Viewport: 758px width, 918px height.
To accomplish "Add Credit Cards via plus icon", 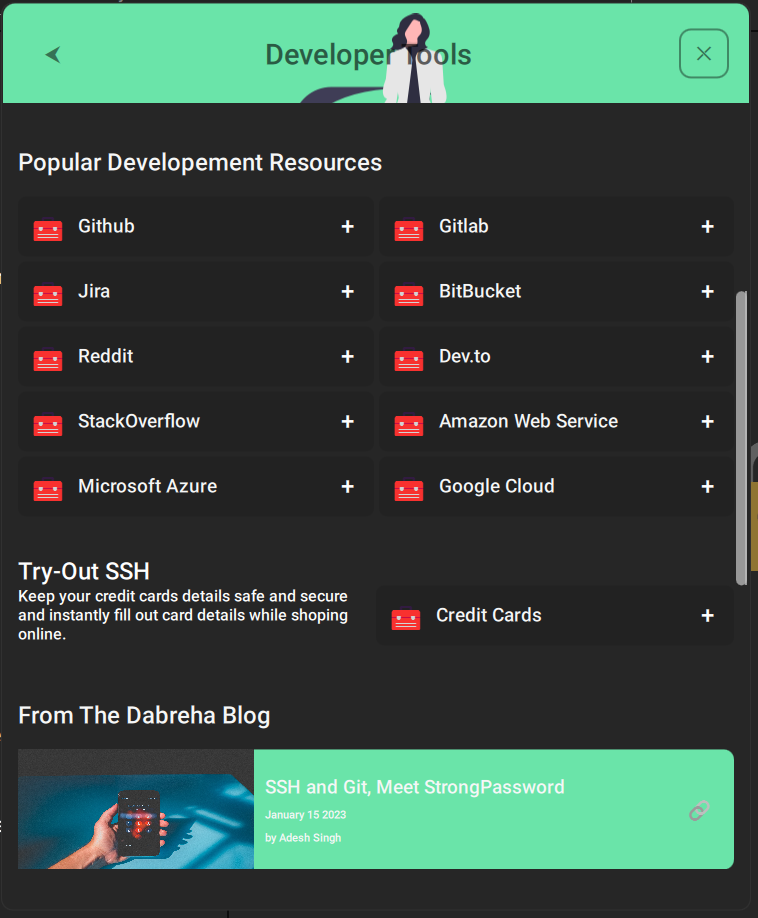I will pyautogui.click(x=707, y=616).
